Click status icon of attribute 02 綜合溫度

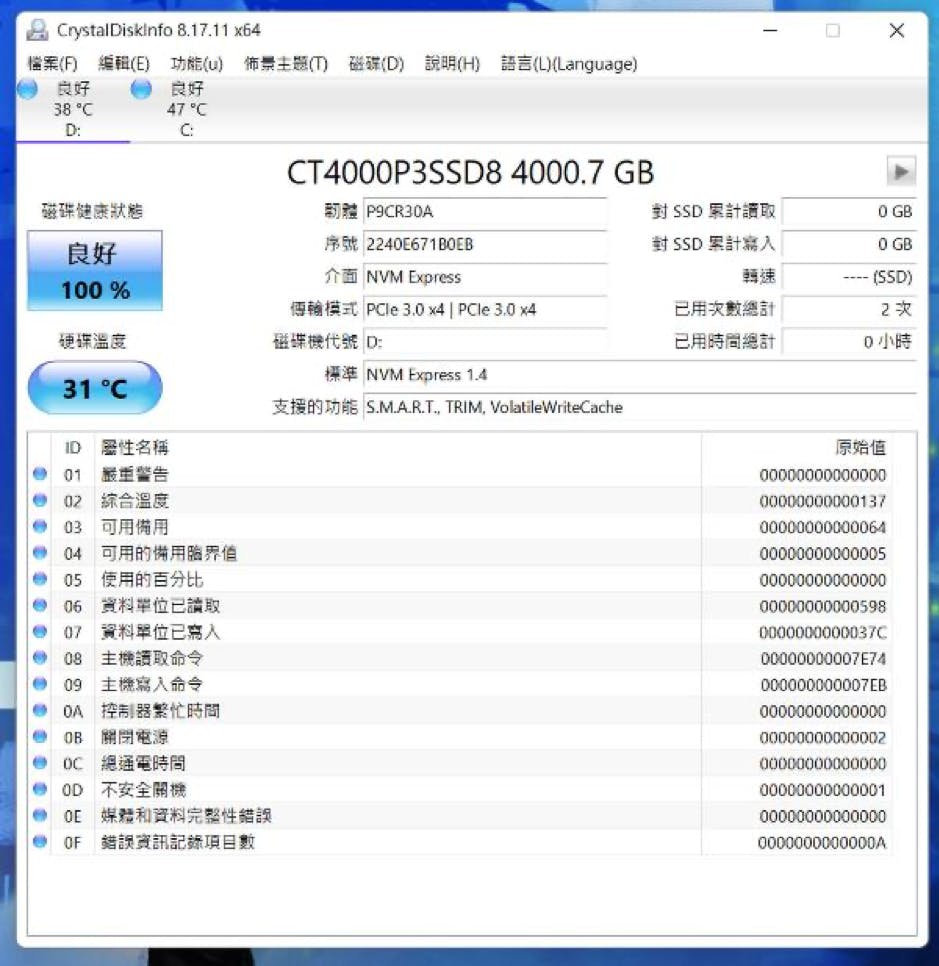(40, 500)
